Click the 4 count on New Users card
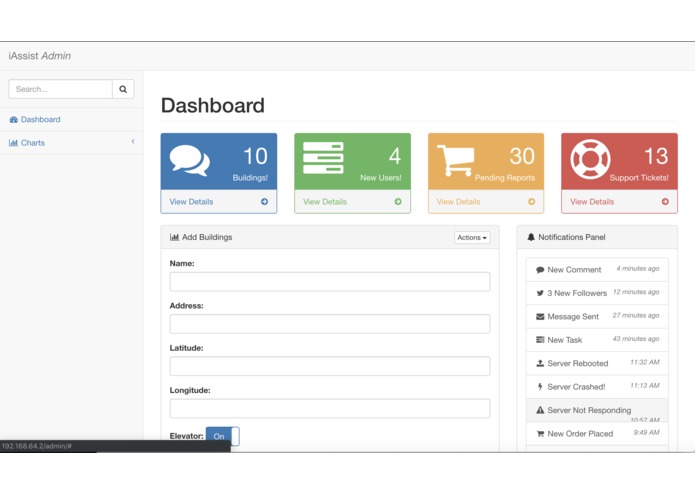695x494 pixels. 395,156
